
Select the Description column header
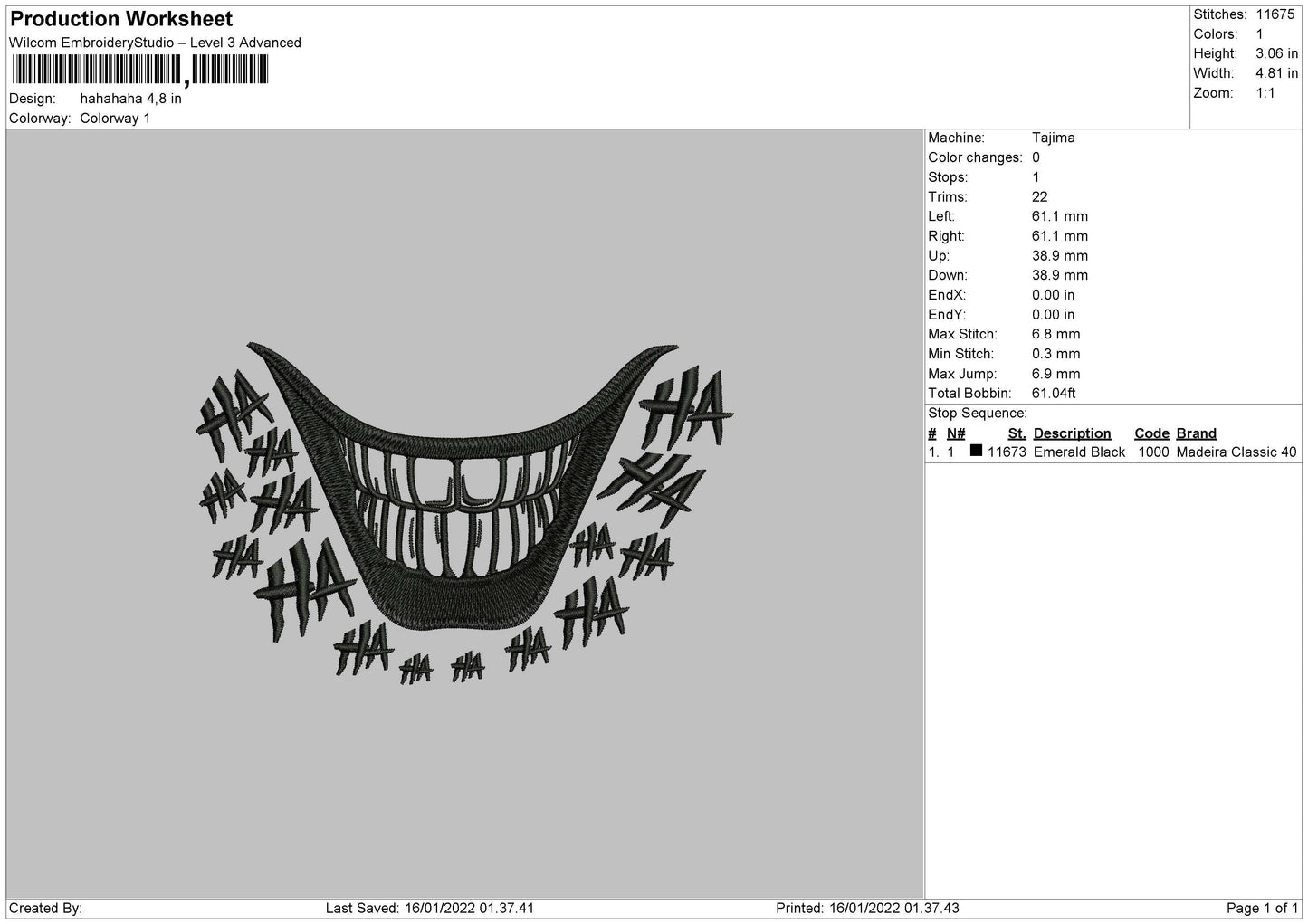1072,433
